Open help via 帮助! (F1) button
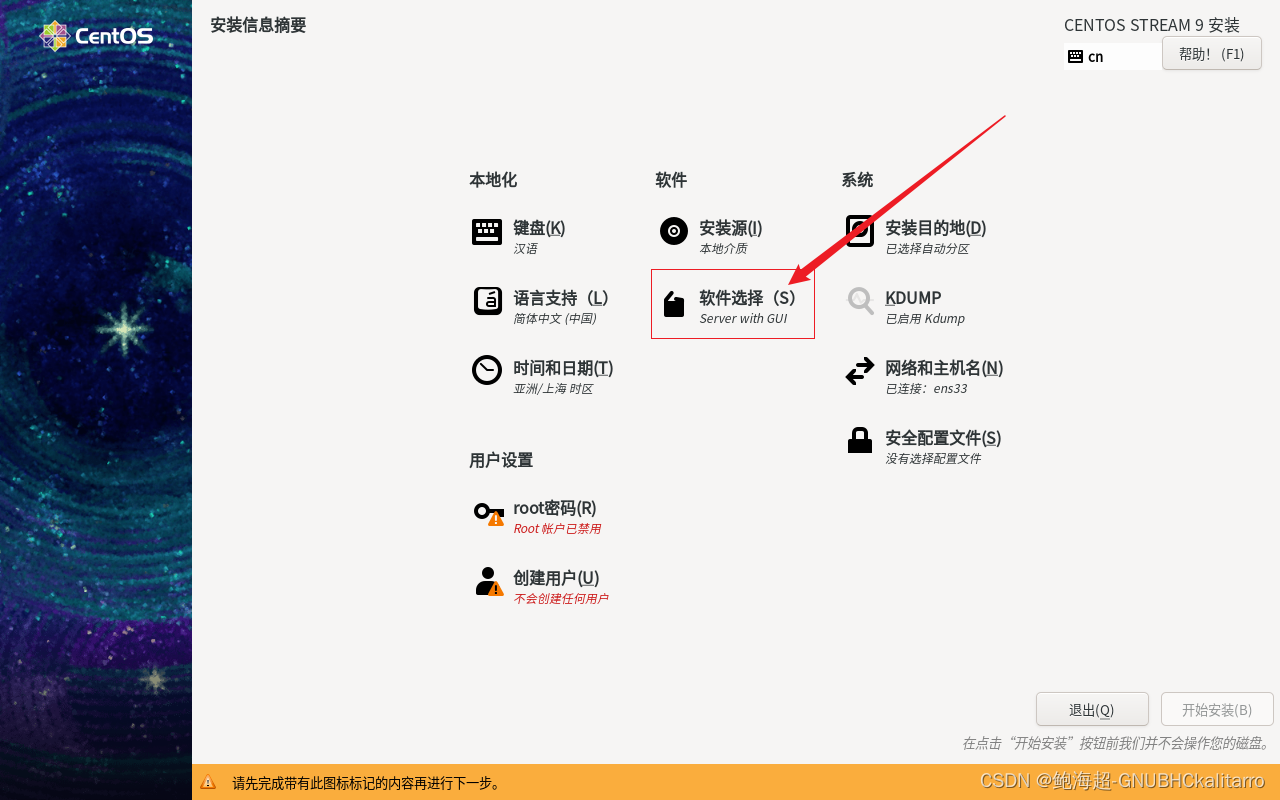The image size is (1280, 800). click(1211, 53)
